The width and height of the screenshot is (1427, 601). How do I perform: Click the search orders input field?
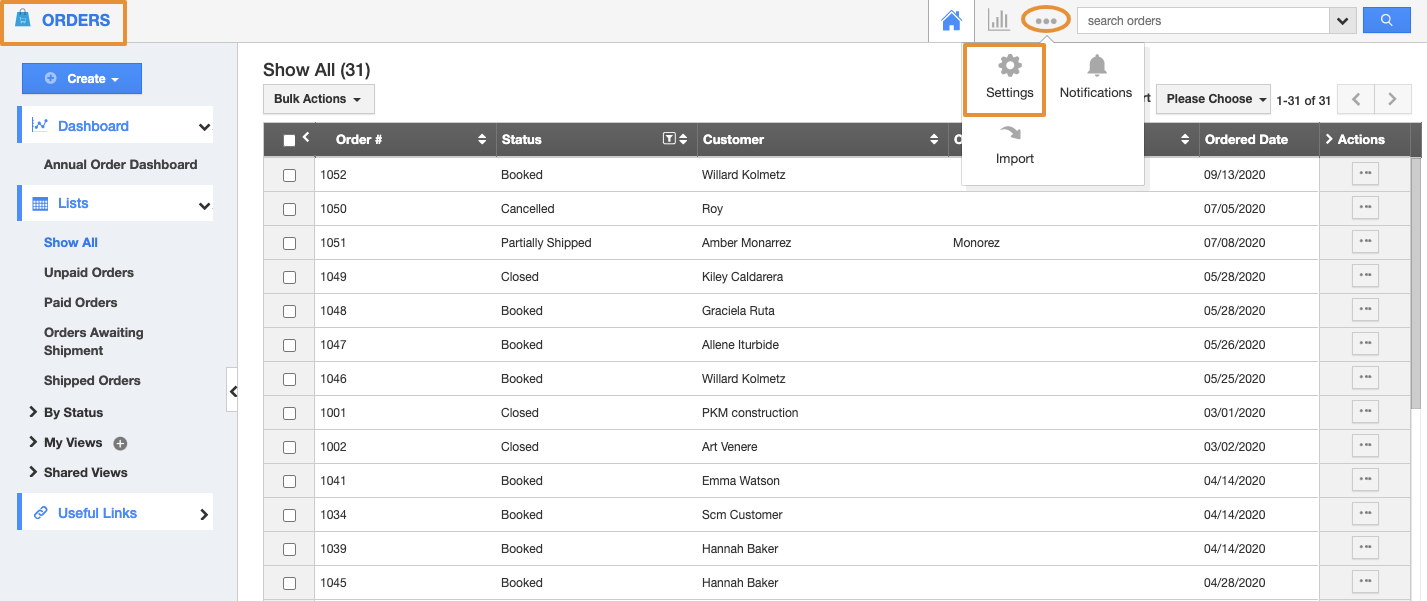[x=1202, y=20]
